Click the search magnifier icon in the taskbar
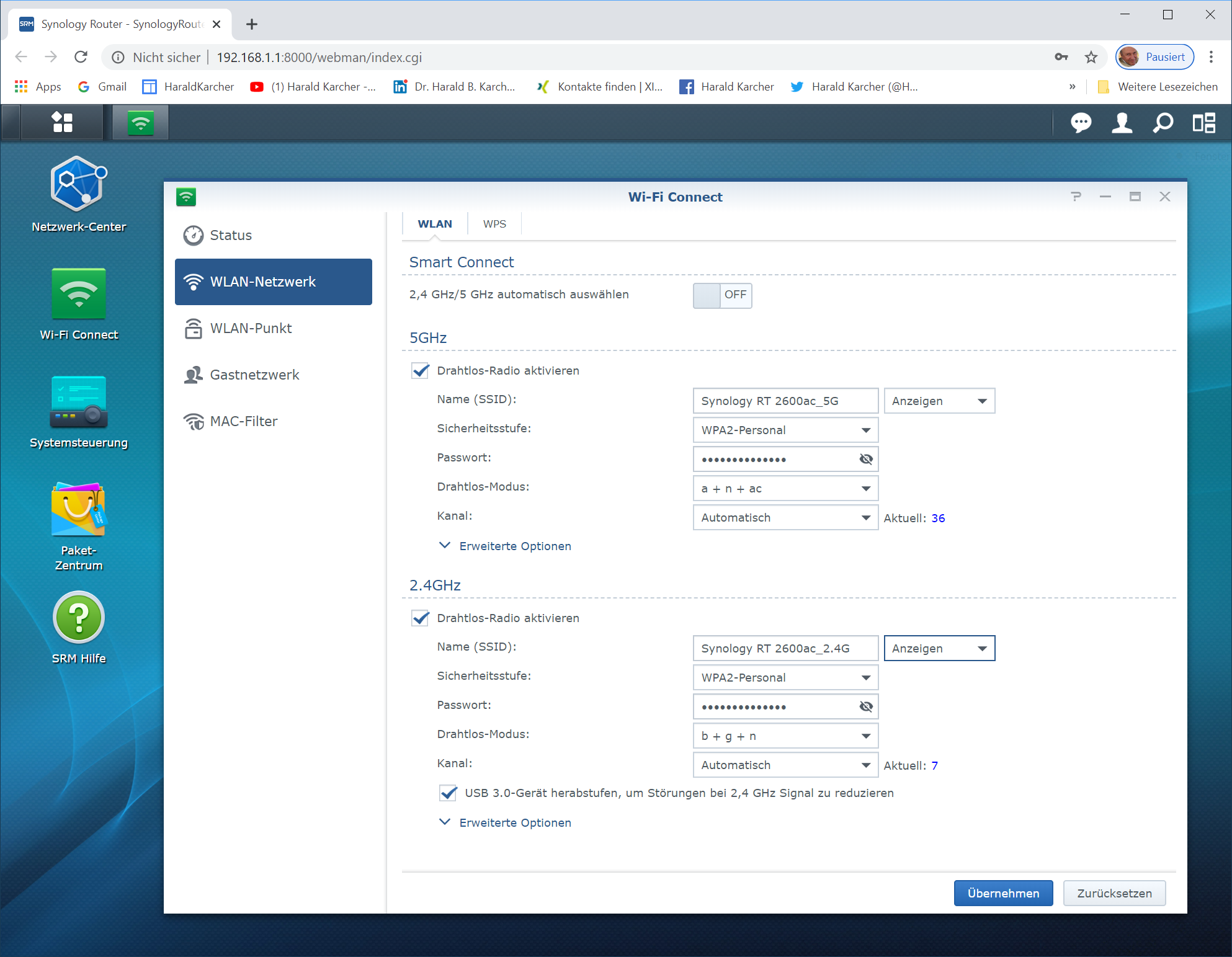Viewport: 1232px width, 957px height. (x=1163, y=122)
